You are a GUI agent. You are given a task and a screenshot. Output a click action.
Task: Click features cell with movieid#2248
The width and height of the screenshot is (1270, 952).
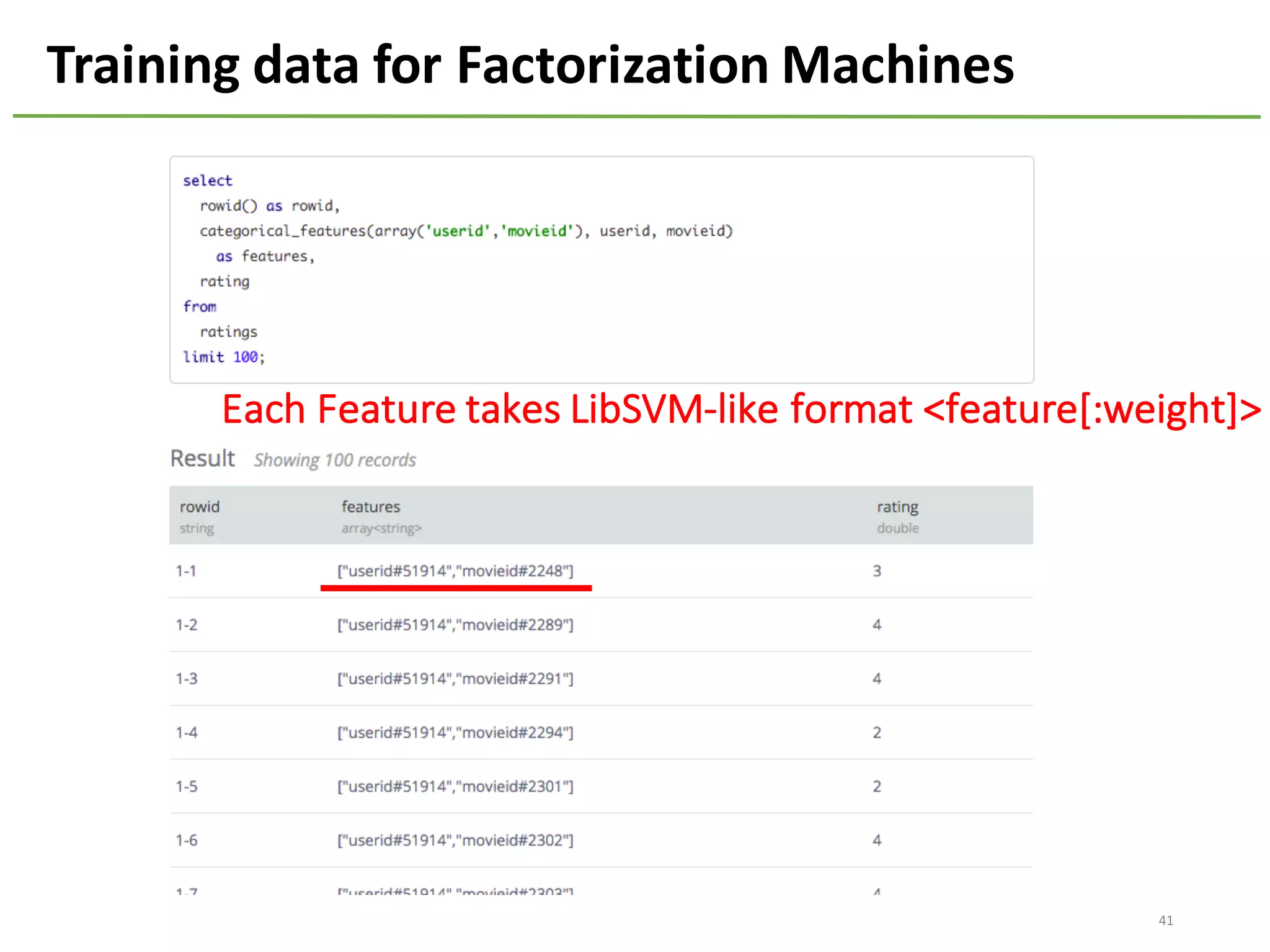[456, 571]
